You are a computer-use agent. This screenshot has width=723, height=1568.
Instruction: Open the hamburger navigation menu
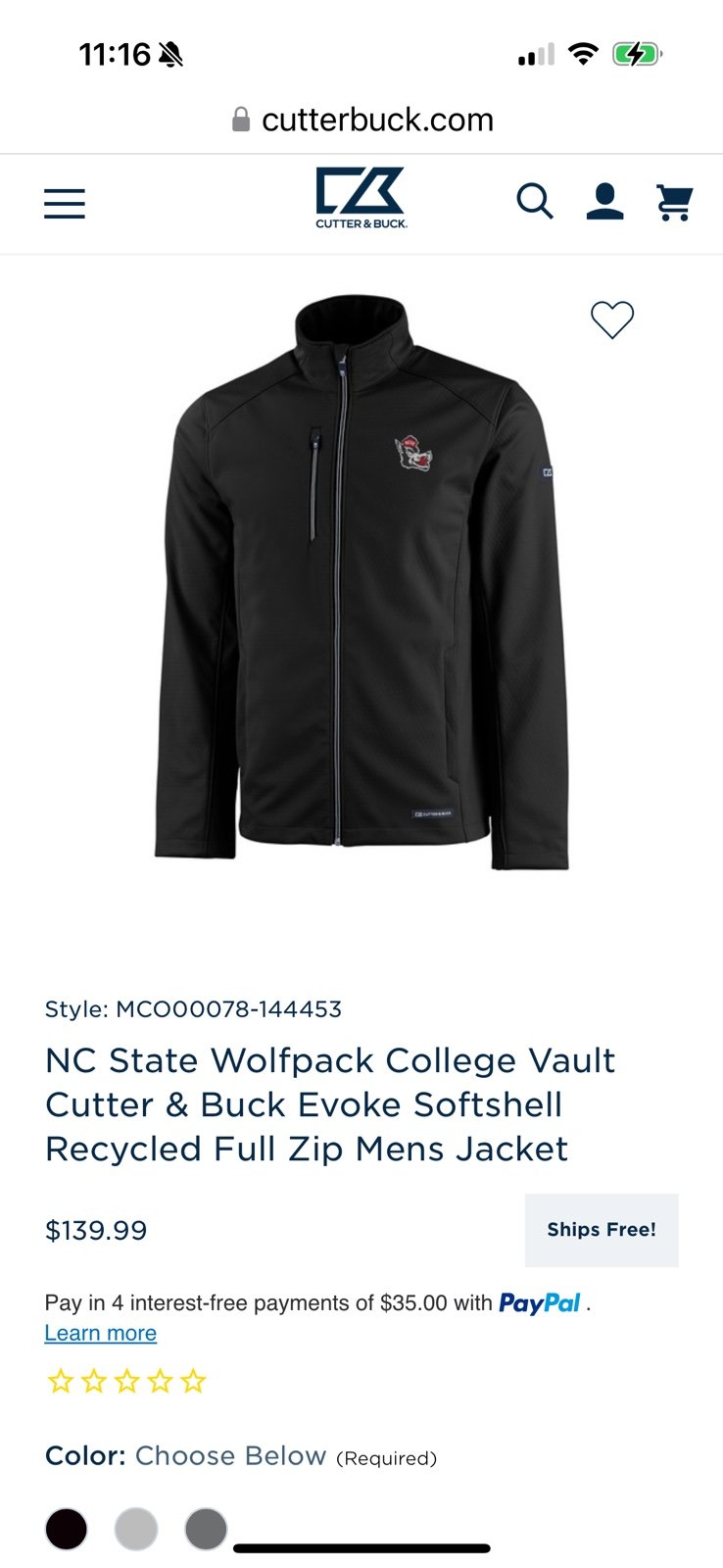pos(65,203)
